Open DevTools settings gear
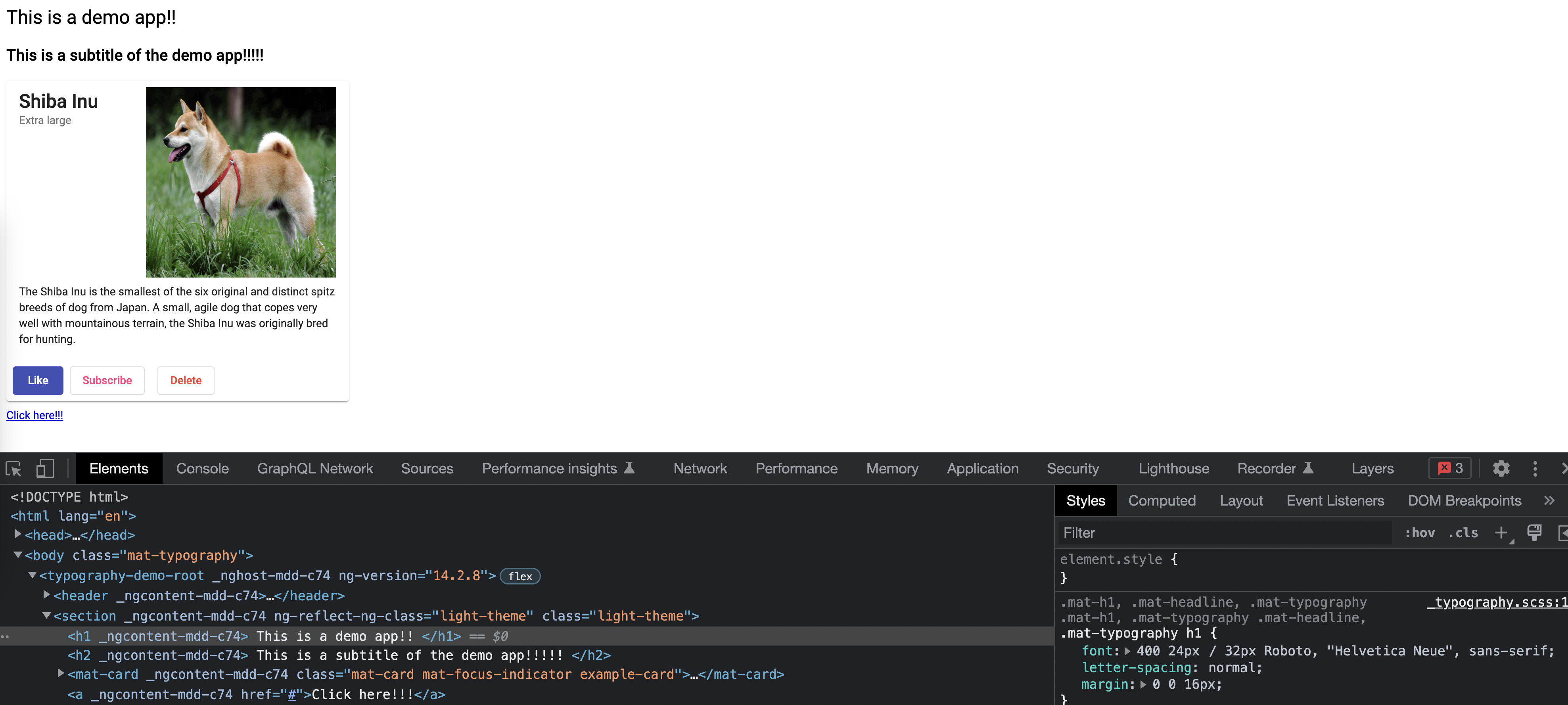1568x705 pixels. pos(1501,468)
